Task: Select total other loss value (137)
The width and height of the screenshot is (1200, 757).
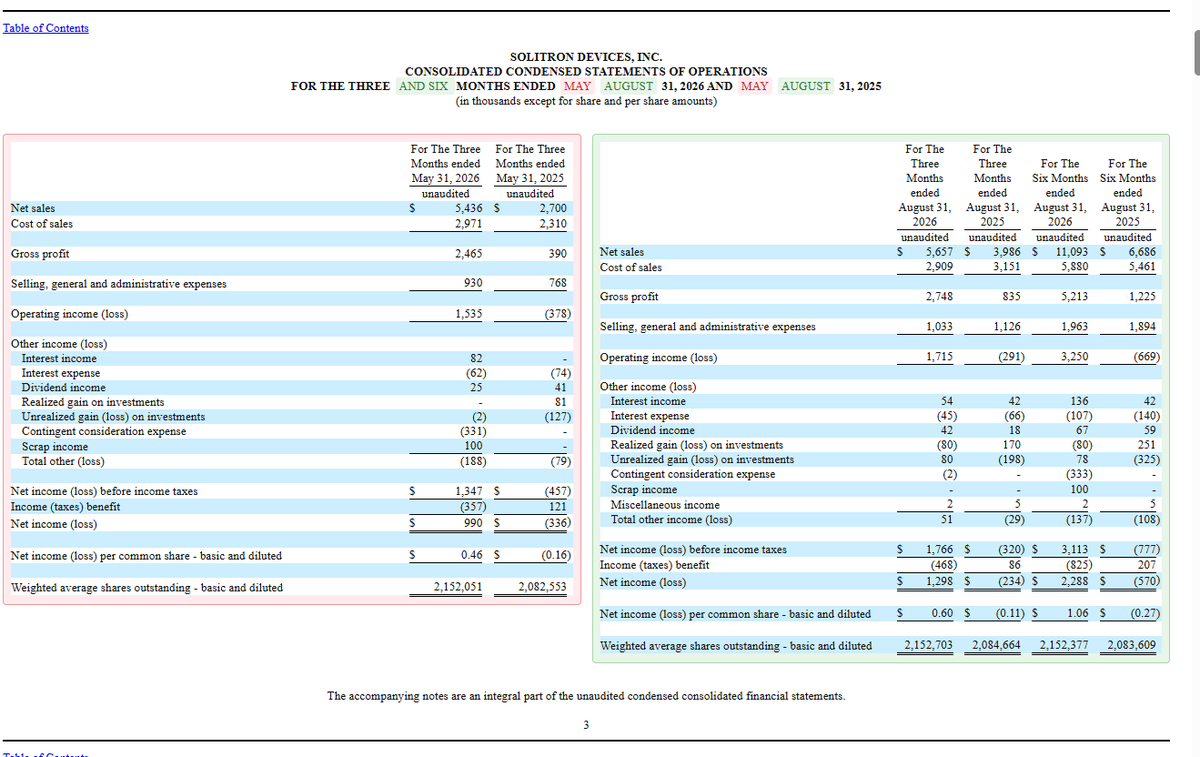Action: (x=1077, y=520)
